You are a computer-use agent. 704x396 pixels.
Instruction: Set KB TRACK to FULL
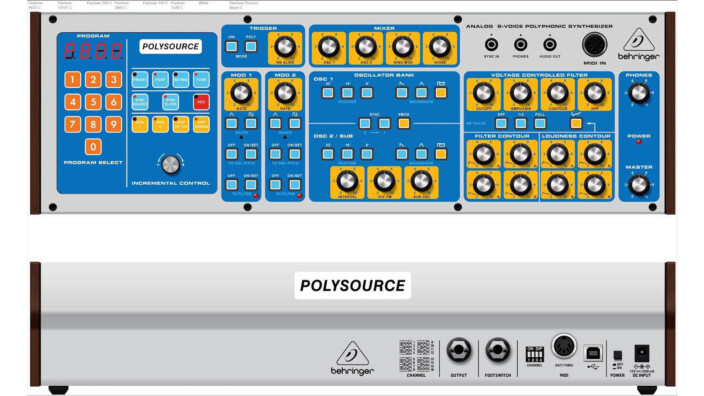(540, 123)
